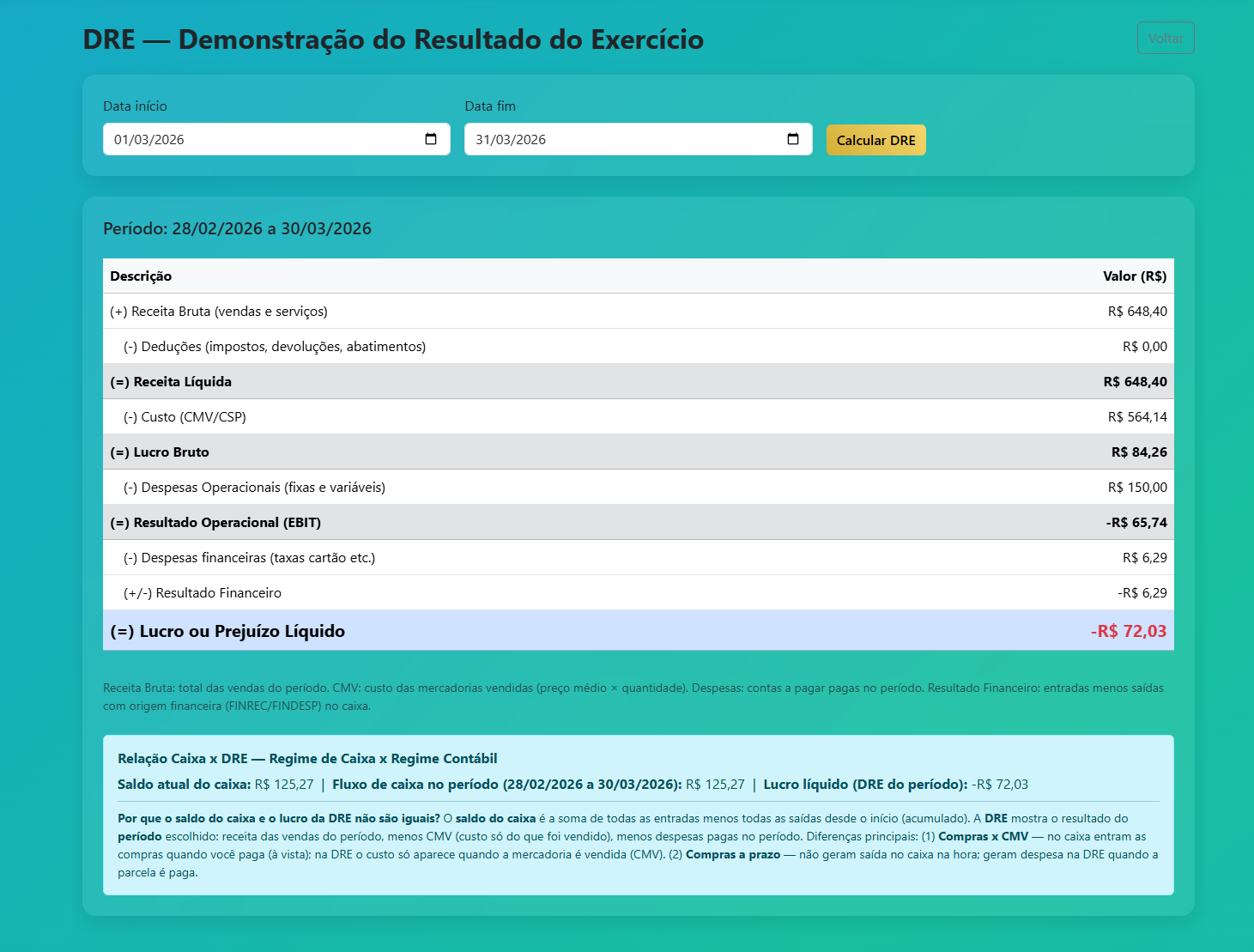
Task: Click the Lucro Bruto value R$ 84,26
Action: tap(1138, 452)
